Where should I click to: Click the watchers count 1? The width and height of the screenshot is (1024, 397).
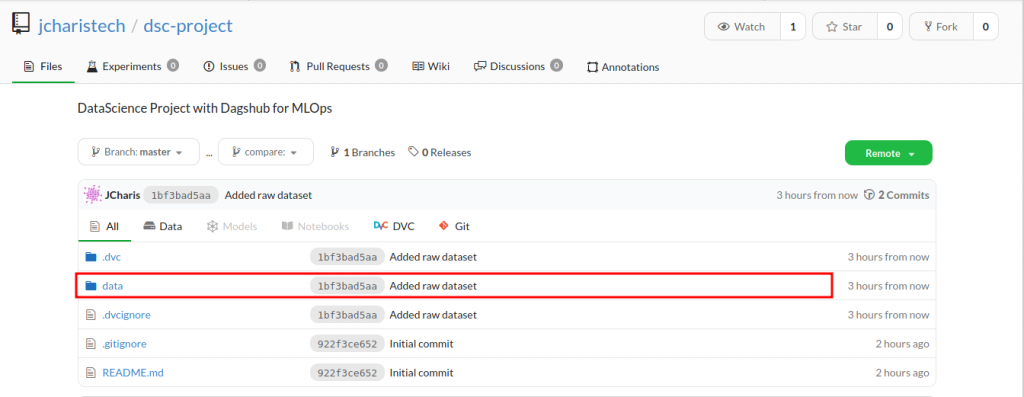[793, 27]
